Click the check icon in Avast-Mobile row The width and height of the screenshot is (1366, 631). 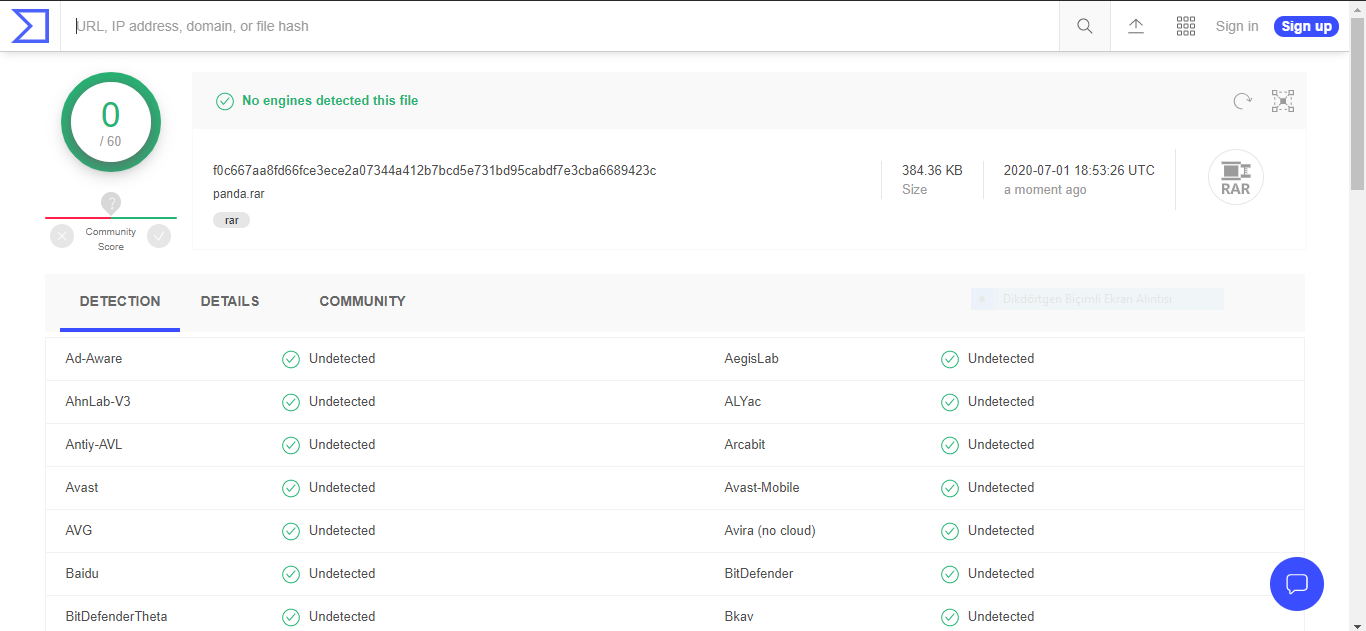[950, 488]
